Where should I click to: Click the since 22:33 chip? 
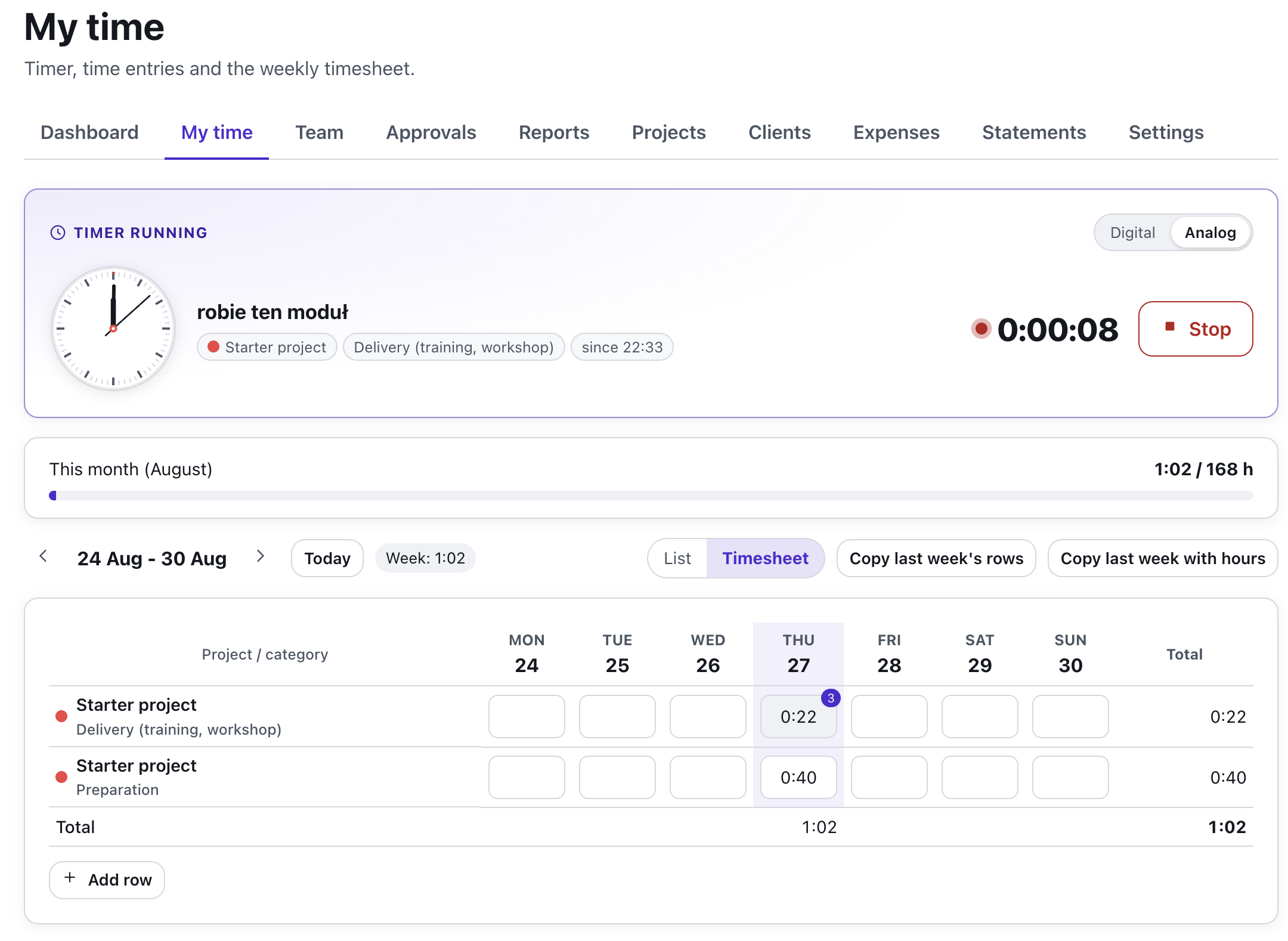click(x=622, y=347)
